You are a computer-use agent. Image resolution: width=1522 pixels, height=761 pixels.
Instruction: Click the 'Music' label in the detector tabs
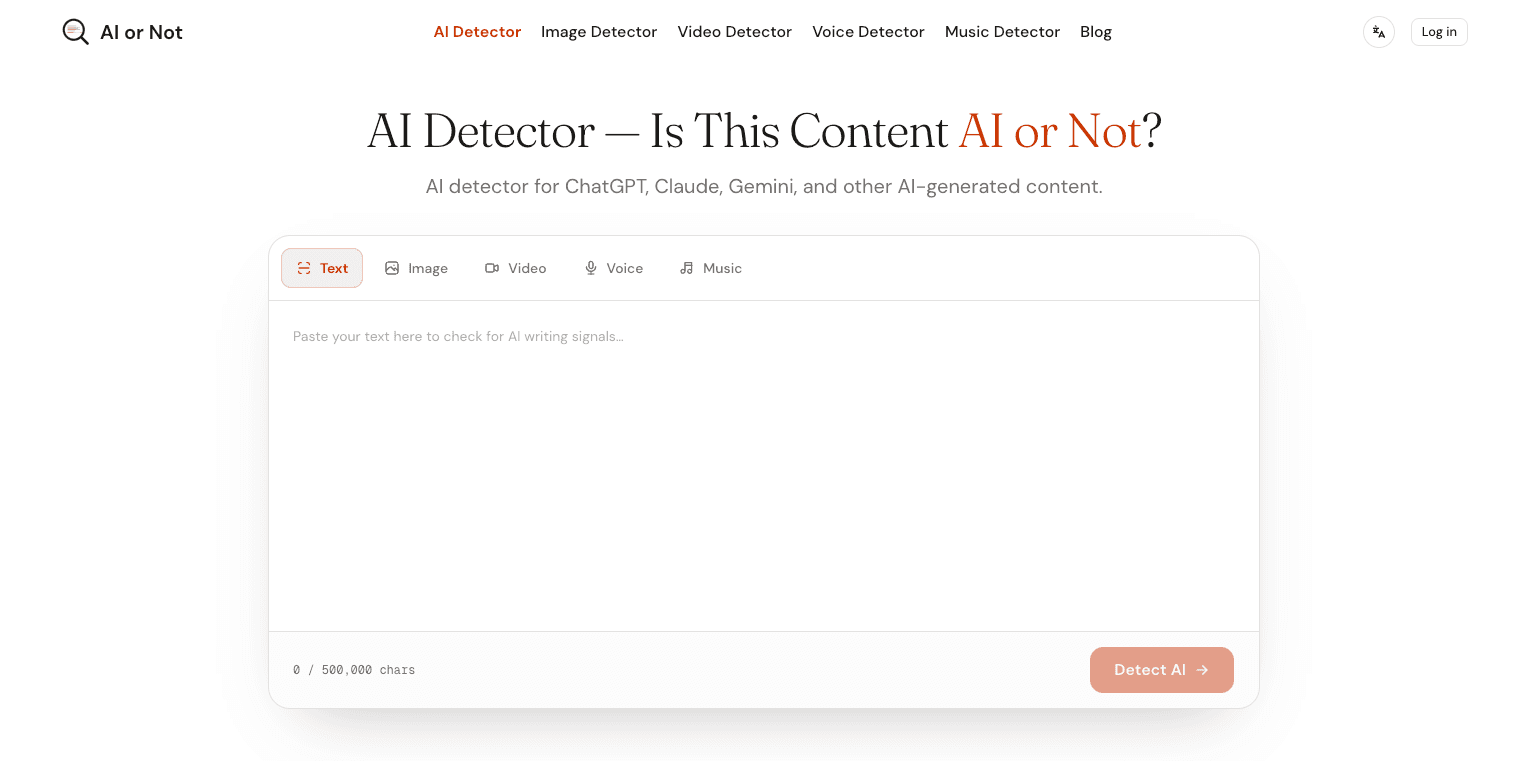pyautogui.click(x=722, y=268)
